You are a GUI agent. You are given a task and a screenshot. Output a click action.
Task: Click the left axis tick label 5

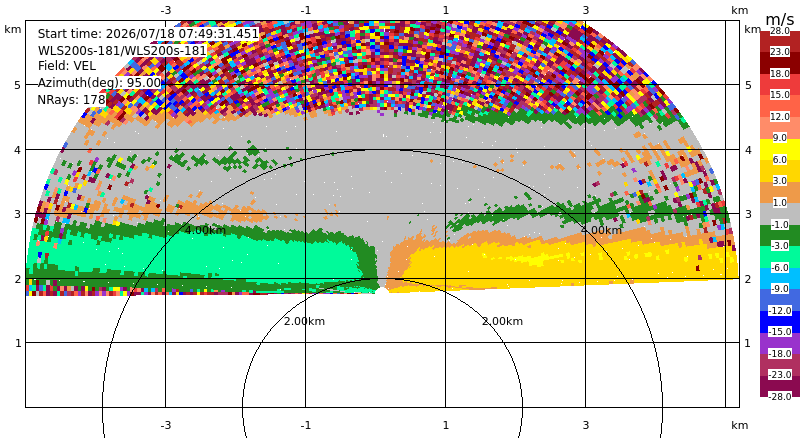pyautogui.click(x=18, y=85)
